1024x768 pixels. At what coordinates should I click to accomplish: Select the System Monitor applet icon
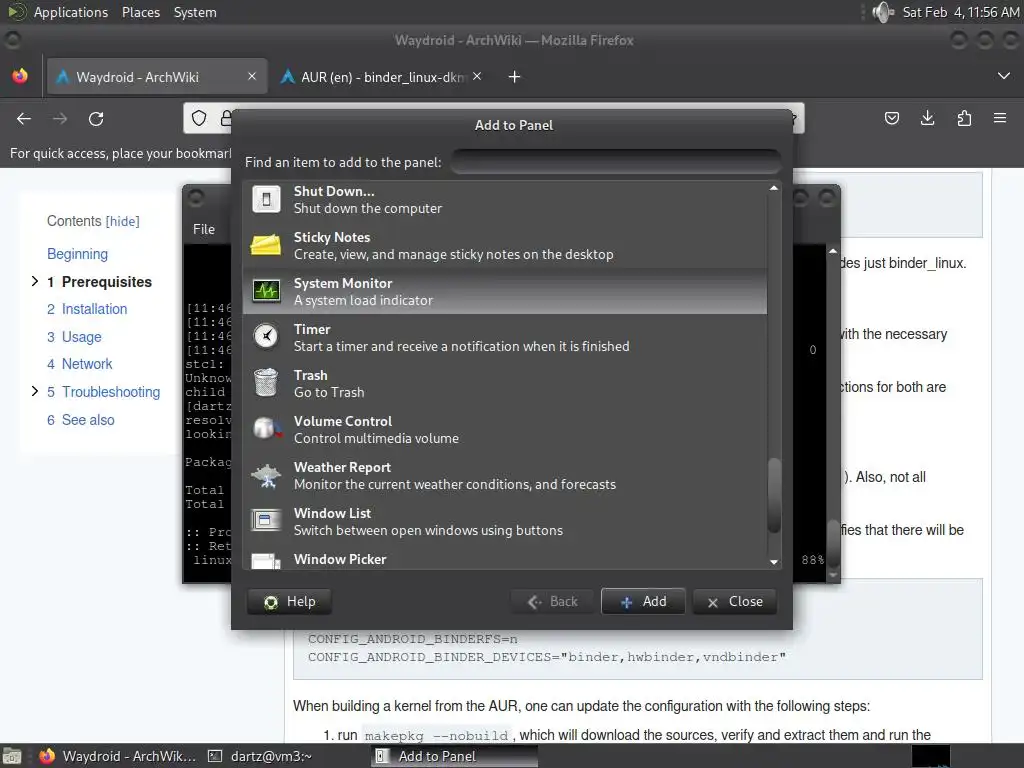click(x=266, y=291)
